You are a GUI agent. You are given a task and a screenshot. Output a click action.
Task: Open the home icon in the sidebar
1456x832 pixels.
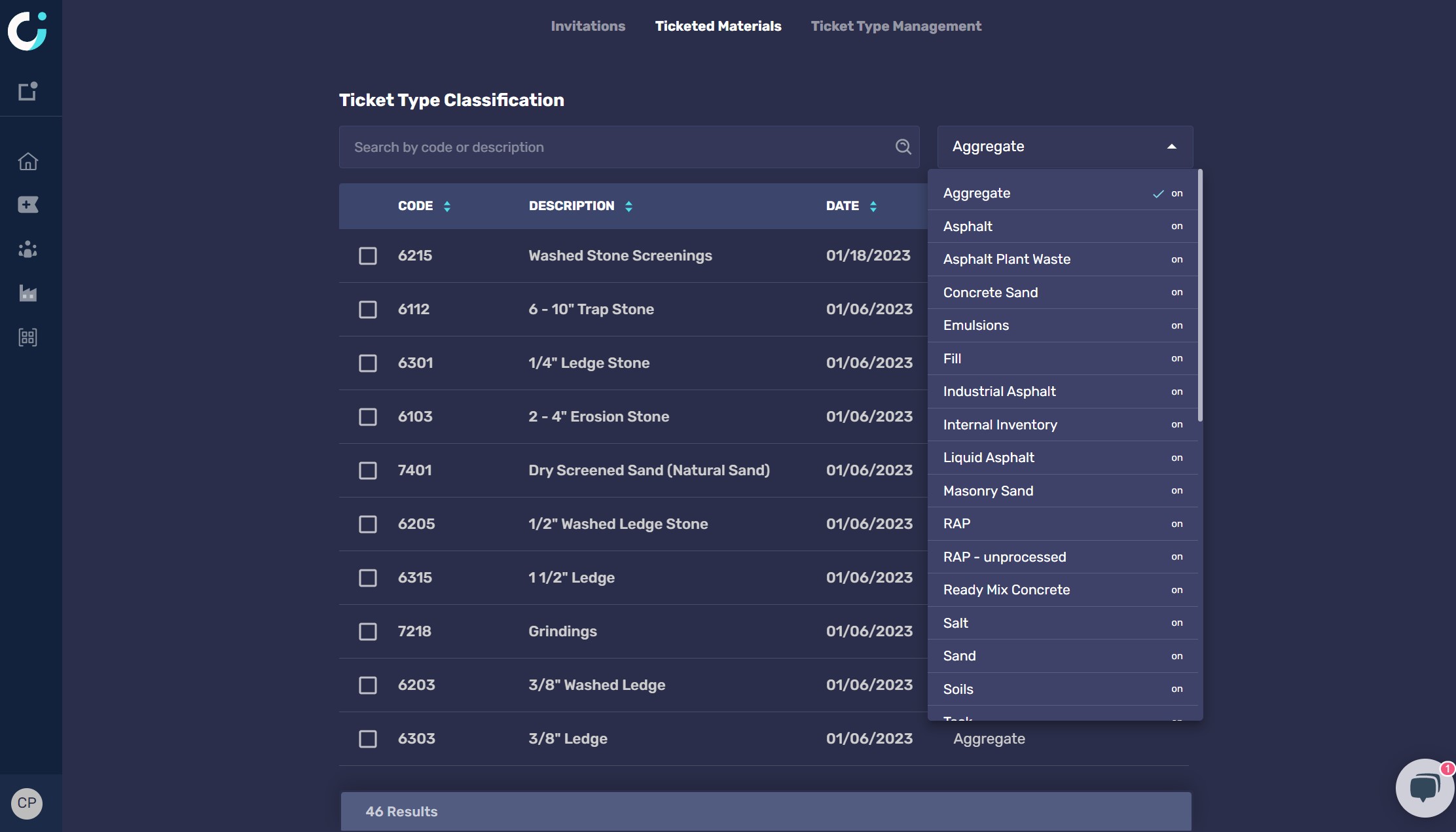[x=28, y=161]
